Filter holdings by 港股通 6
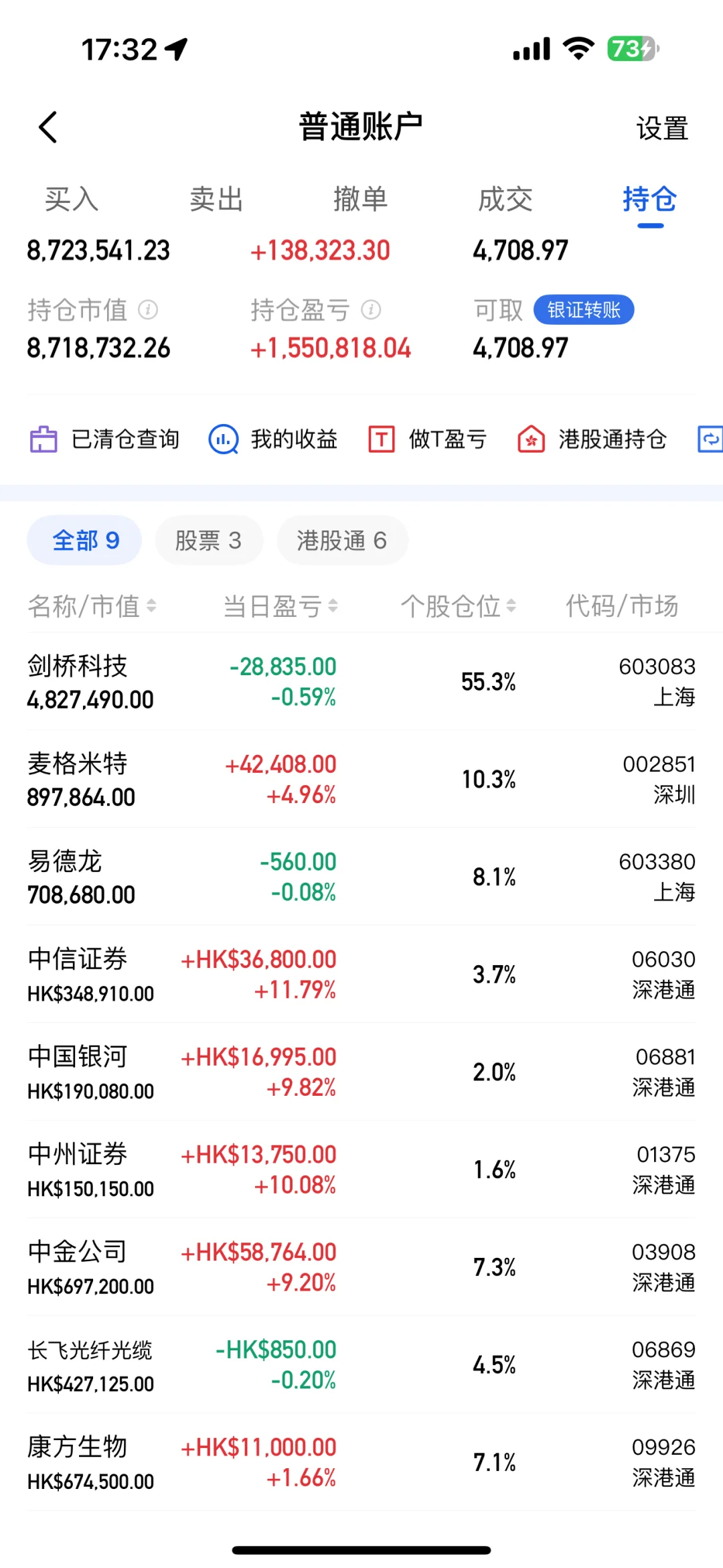 tap(342, 540)
